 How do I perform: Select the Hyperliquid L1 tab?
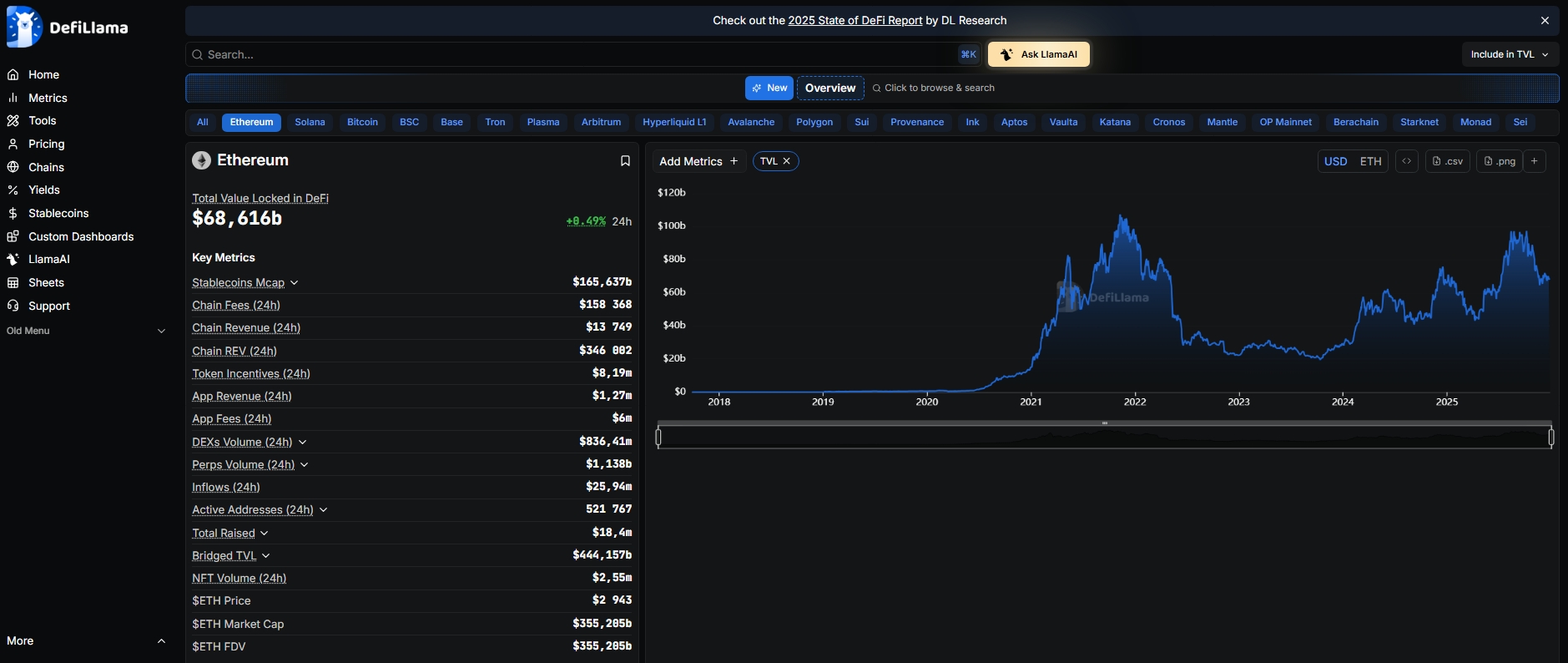pyautogui.click(x=674, y=122)
